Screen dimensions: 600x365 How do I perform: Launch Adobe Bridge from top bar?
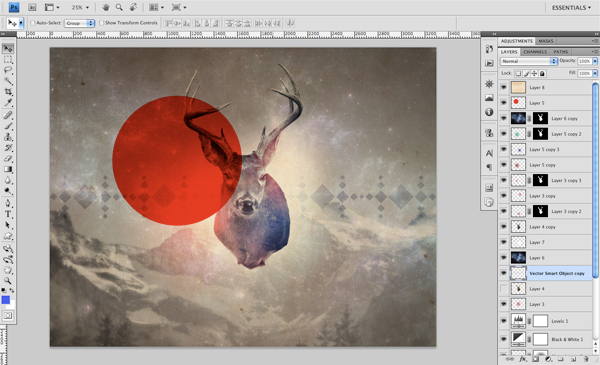pos(32,7)
